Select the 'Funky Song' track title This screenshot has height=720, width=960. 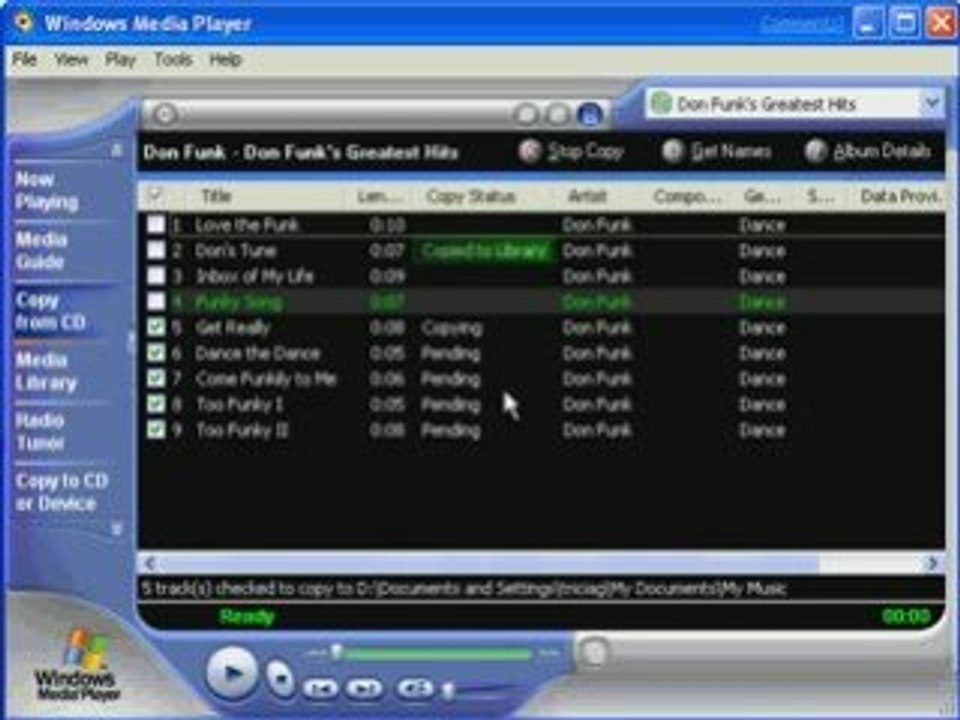pyautogui.click(x=239, y=302)
